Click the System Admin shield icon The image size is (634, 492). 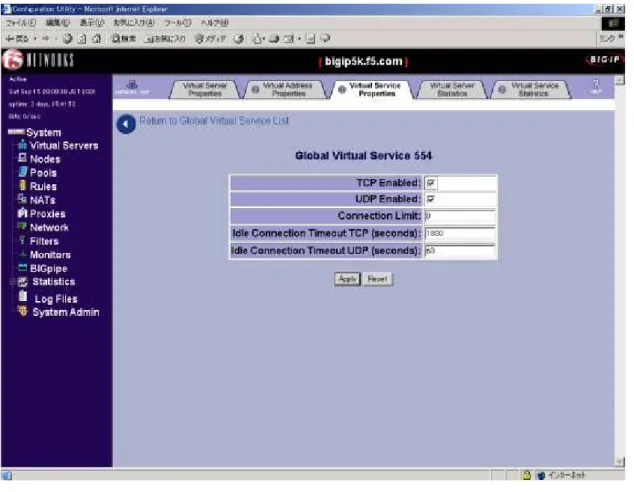click(x=23, y=311)
